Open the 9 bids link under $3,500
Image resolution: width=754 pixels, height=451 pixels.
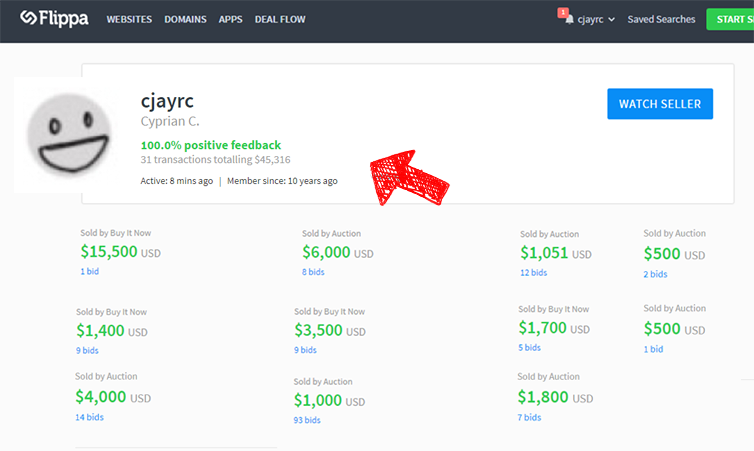(305, 350)
